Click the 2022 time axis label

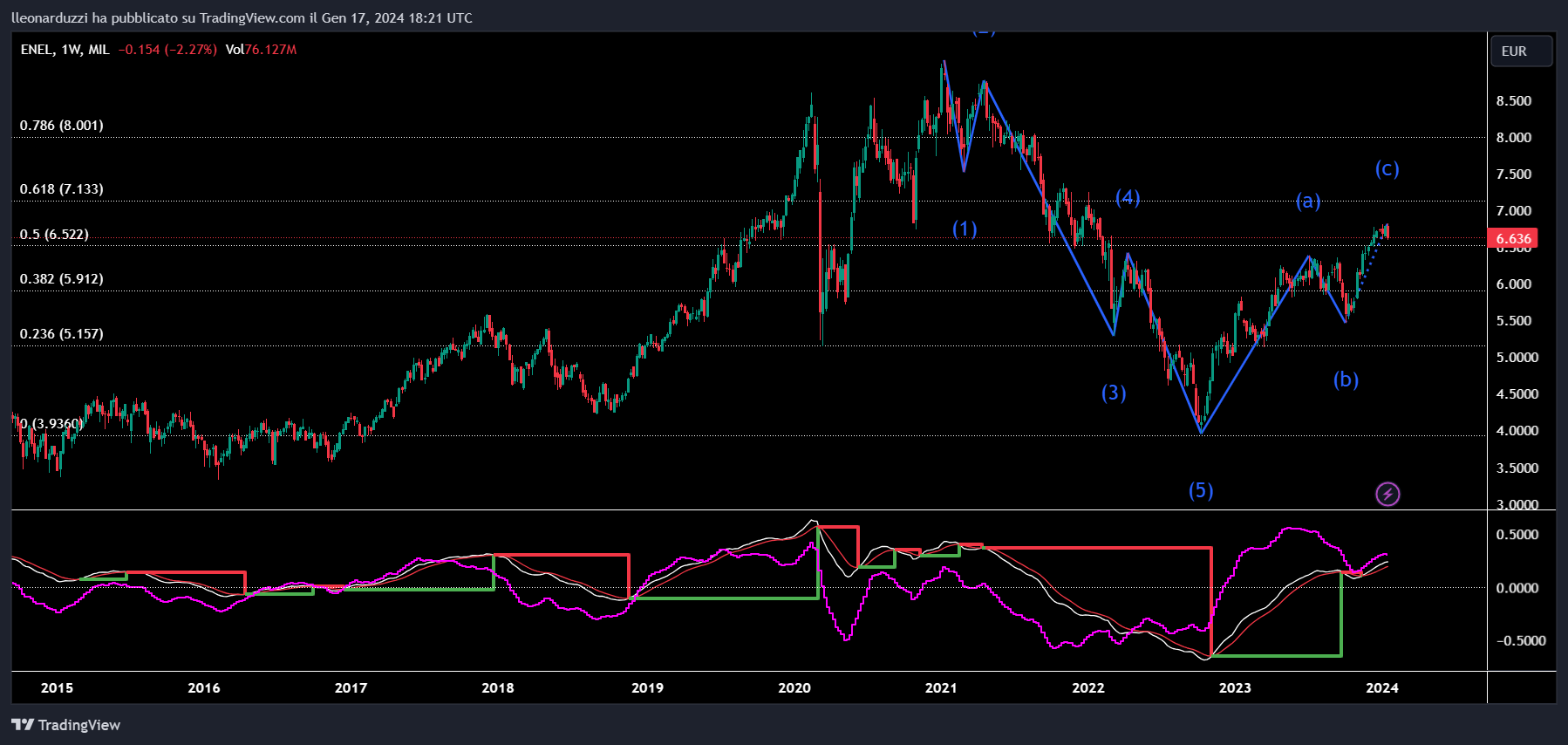(x=1088, y=687)
